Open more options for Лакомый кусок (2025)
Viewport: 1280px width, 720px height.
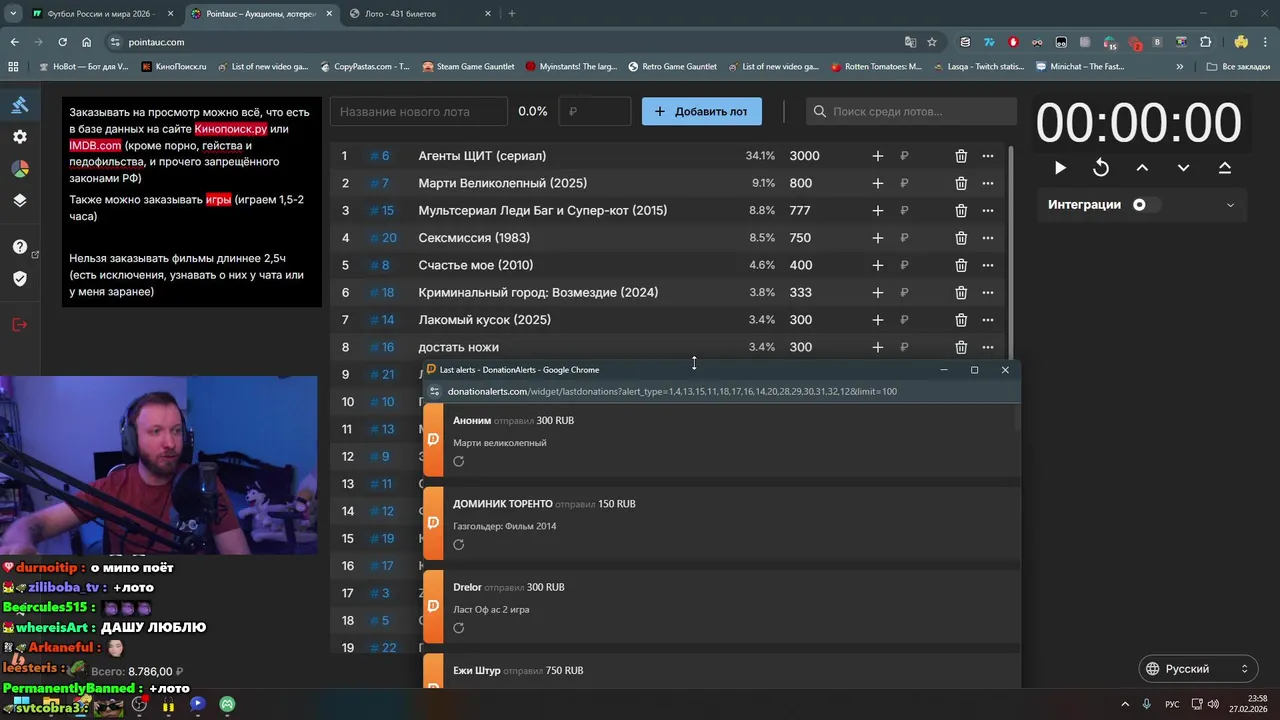(988, 320)
